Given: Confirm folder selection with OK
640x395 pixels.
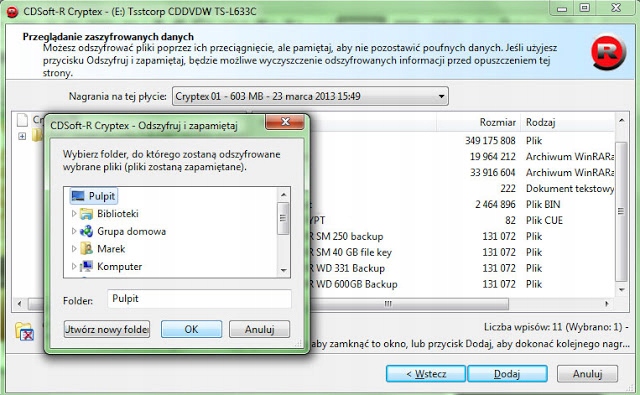Looking at the screenshot, I should (x=191, y=329).
